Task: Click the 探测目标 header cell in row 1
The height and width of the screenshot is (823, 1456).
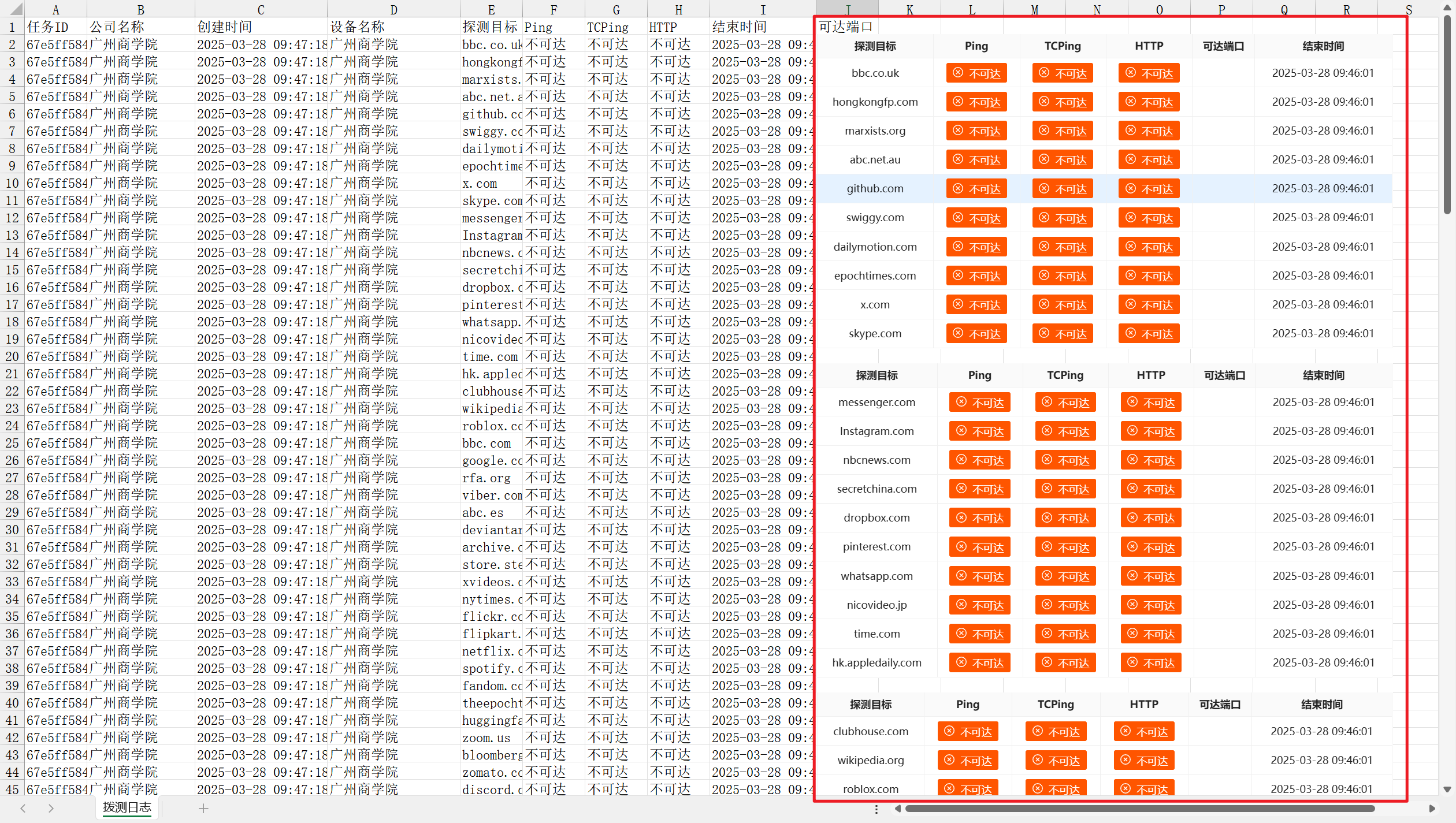Action: [491, 27]
